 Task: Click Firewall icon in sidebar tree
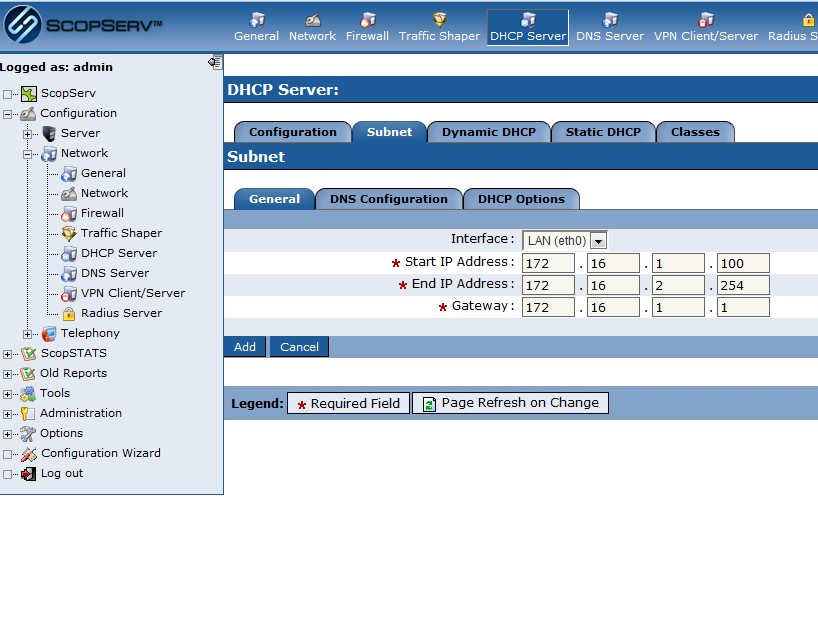click(69, 214)
